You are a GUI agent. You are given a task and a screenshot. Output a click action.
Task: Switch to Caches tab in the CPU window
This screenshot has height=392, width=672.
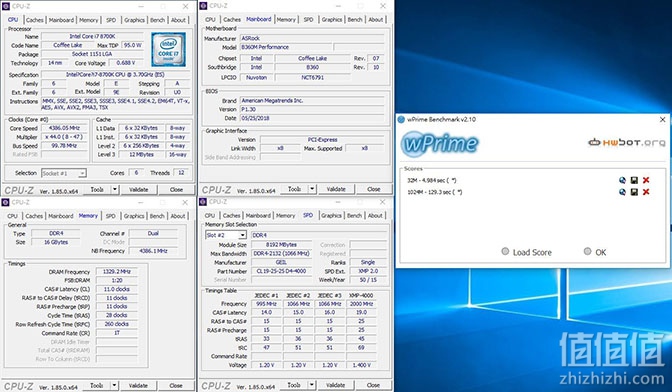pyautogui.click(x=34, y=20)
